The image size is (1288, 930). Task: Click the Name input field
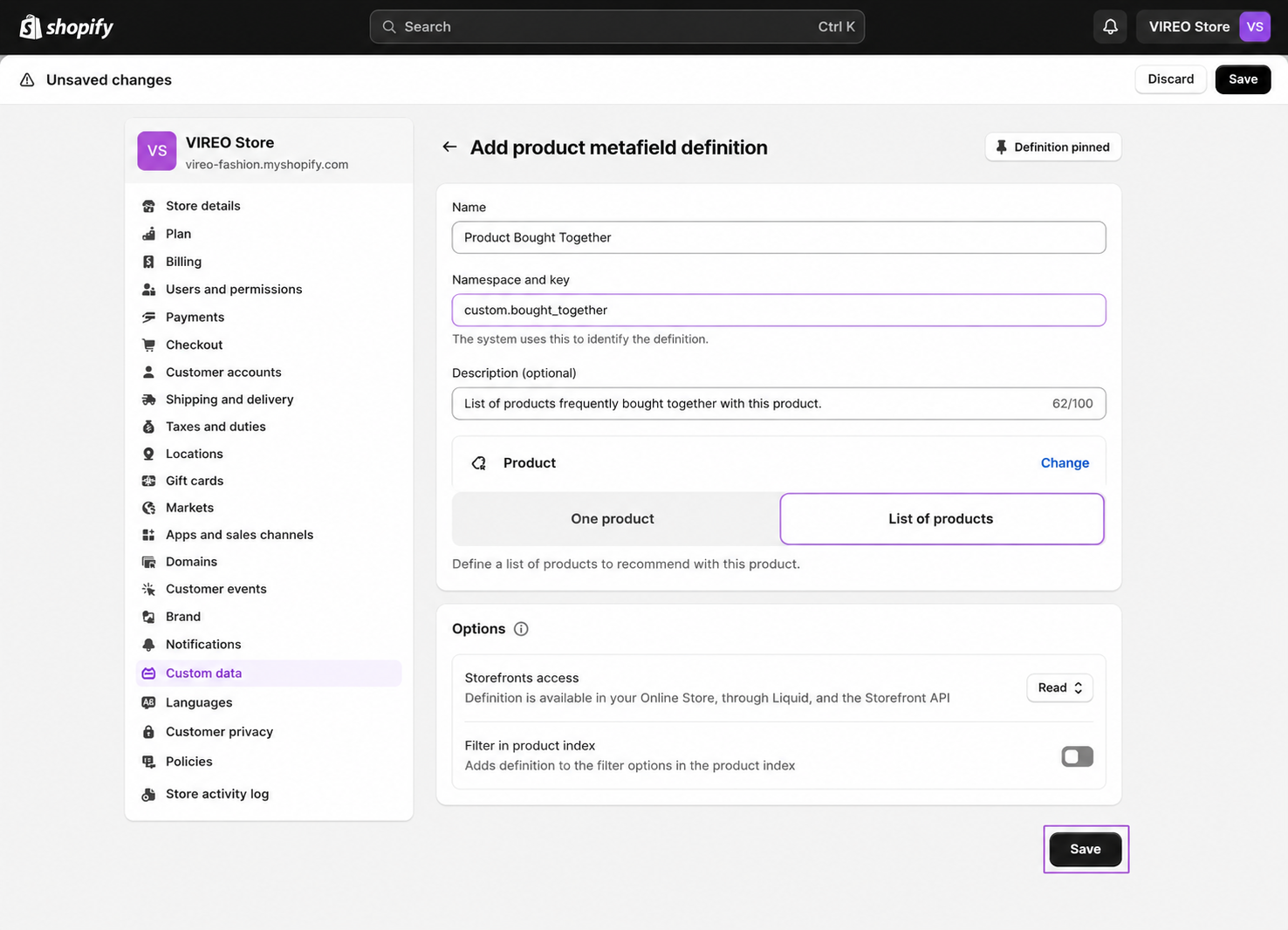[x=778, y=237]
